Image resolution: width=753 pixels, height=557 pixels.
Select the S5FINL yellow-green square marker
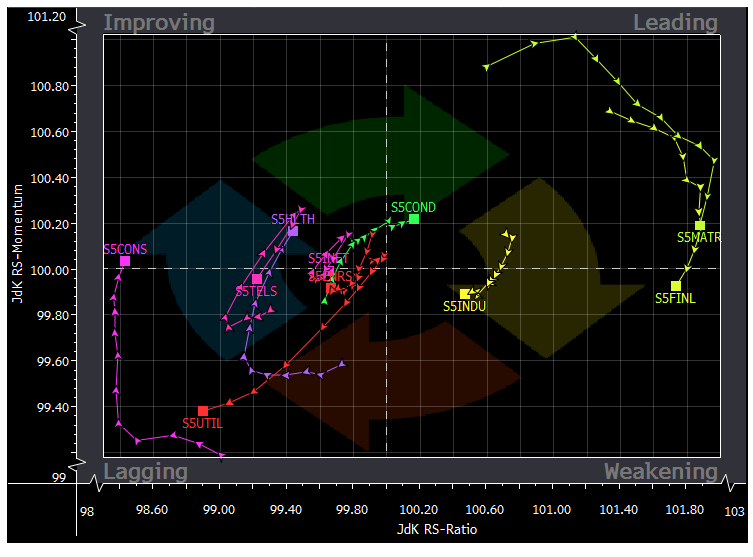point(676,286)
